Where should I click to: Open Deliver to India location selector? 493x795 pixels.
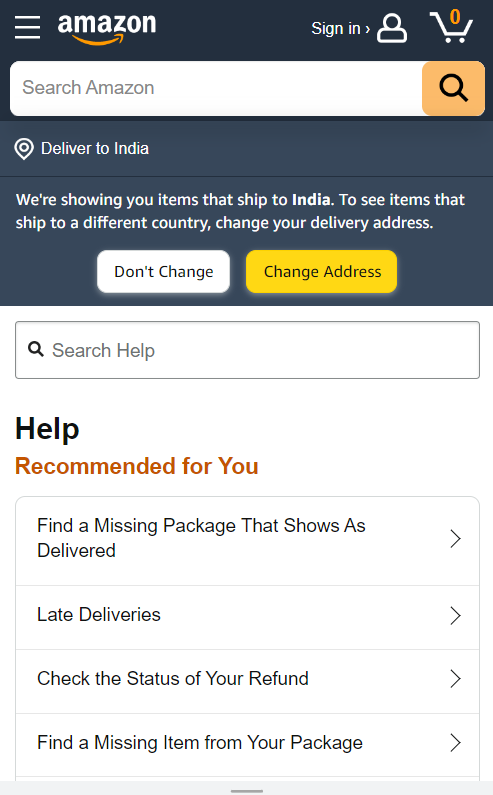(x=82, y=149)
